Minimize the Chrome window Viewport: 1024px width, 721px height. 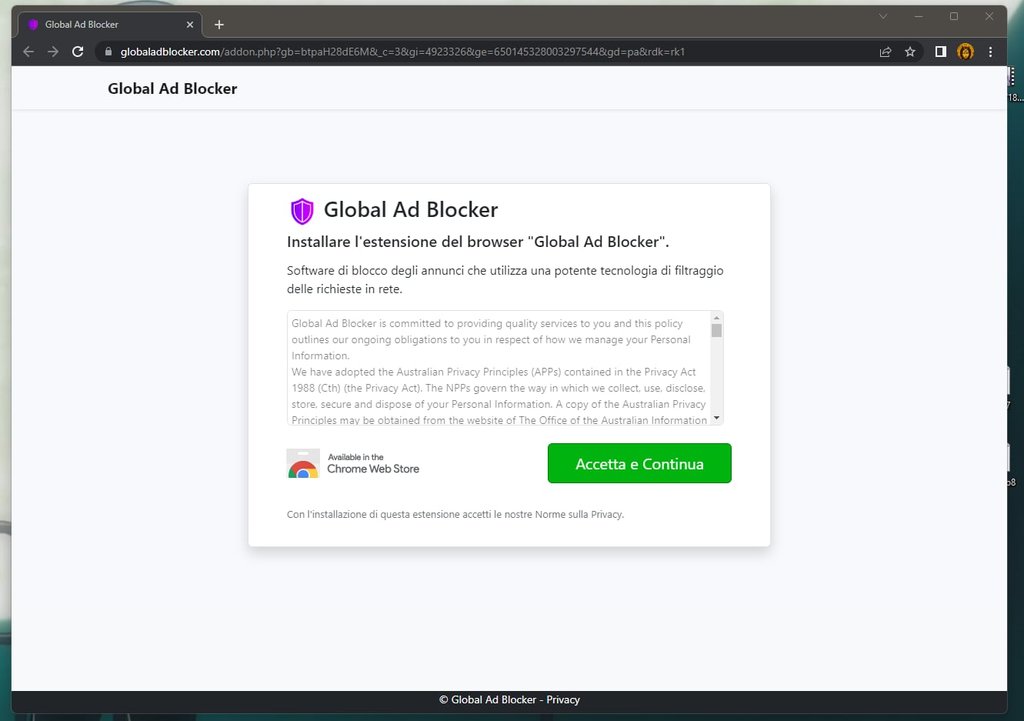pyautogui.click(x=919, y=16)
